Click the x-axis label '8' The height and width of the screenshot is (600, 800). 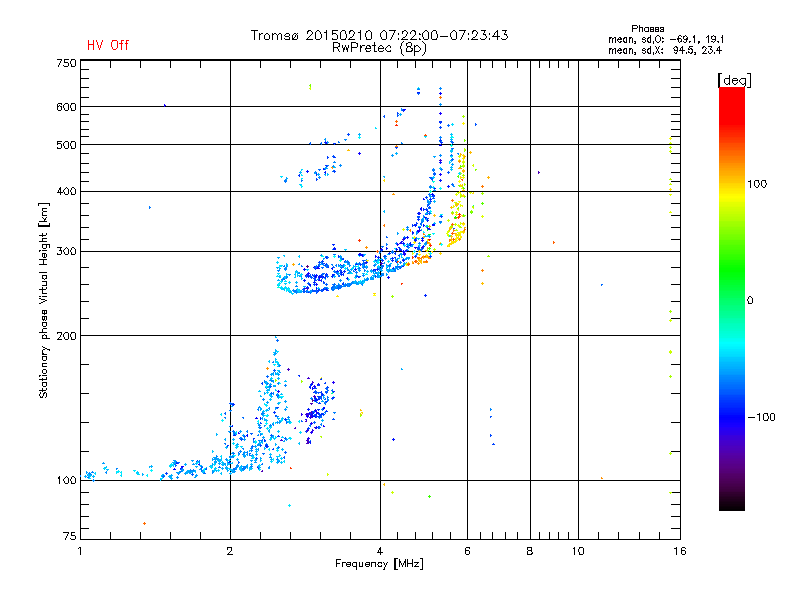[530, 551]
